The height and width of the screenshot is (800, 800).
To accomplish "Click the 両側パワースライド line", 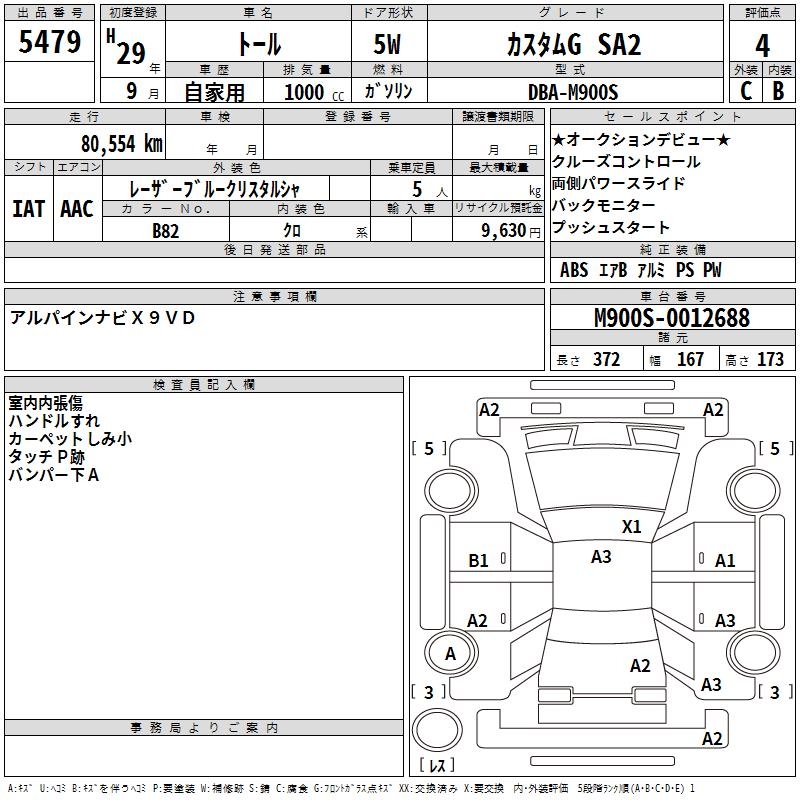I will [x=618, y=183].
